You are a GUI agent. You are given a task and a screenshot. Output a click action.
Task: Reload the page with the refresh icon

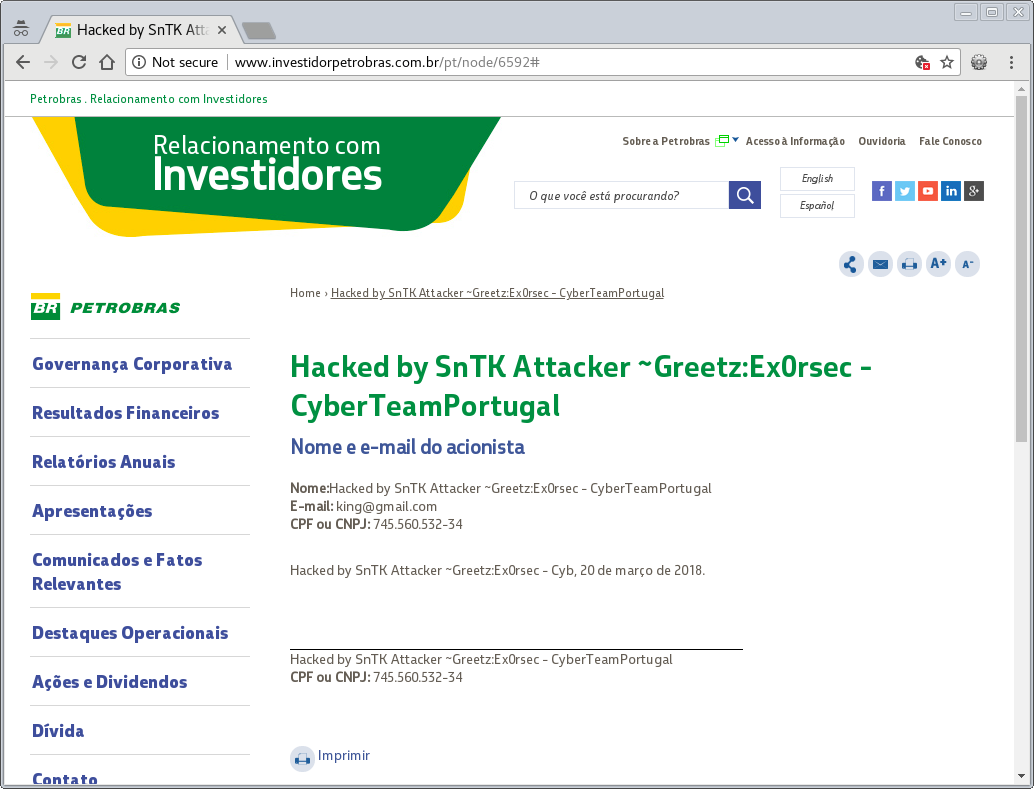pos(79,62)
